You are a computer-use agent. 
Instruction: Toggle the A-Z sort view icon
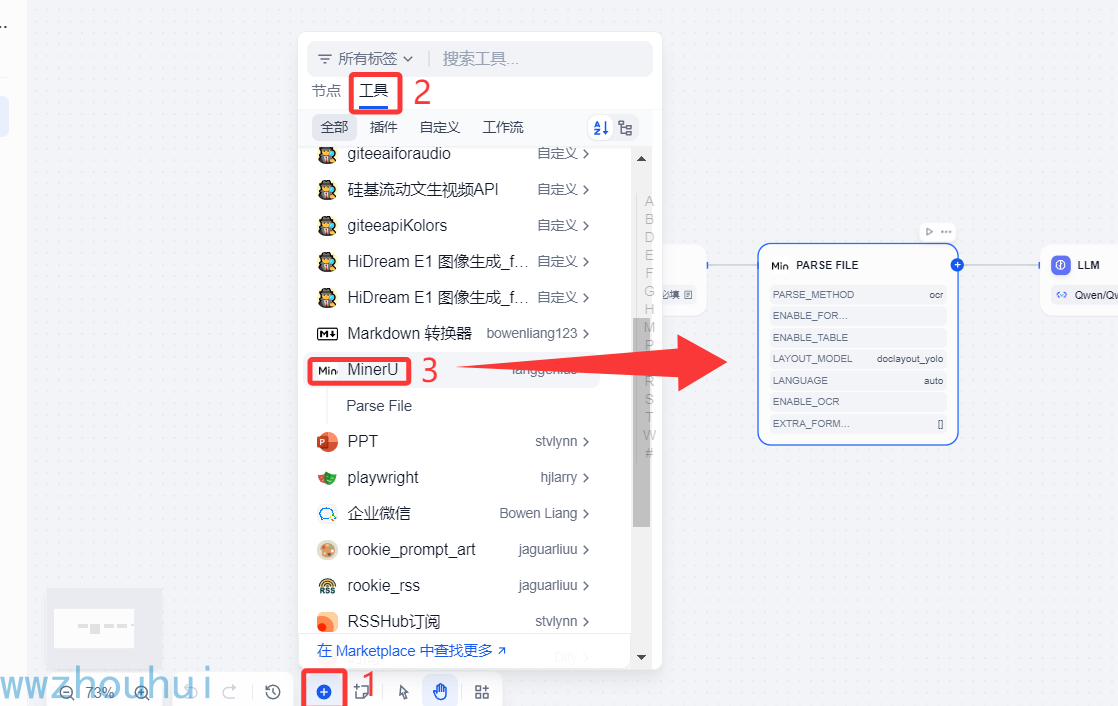click(x=600, y=128)
